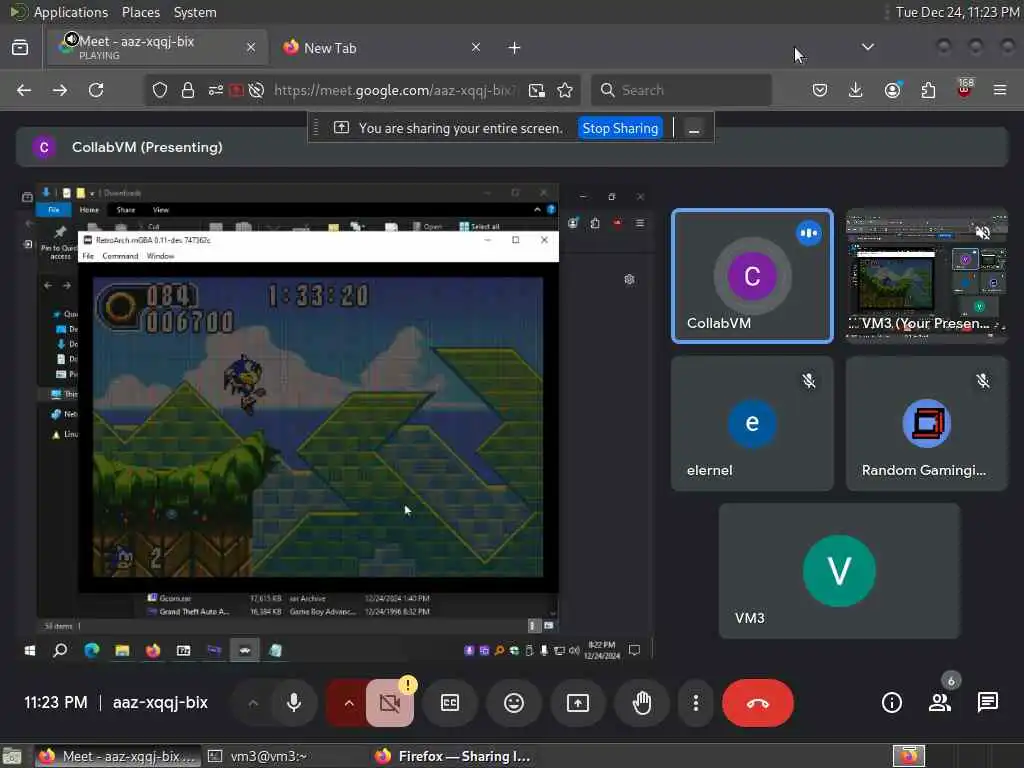The image size is (1024, 768).
Task: Close the New Tab tab
Action: tap(476, 47)
